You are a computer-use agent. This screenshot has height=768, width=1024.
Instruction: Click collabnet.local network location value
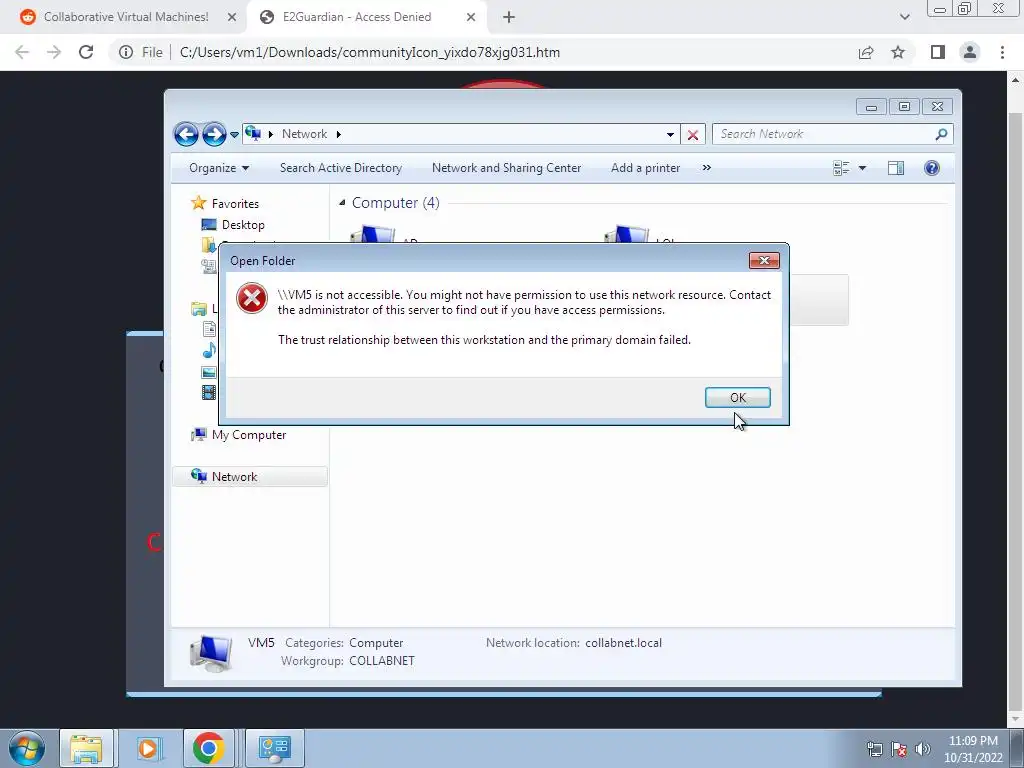pyautogui.click(x=623, y=643)
